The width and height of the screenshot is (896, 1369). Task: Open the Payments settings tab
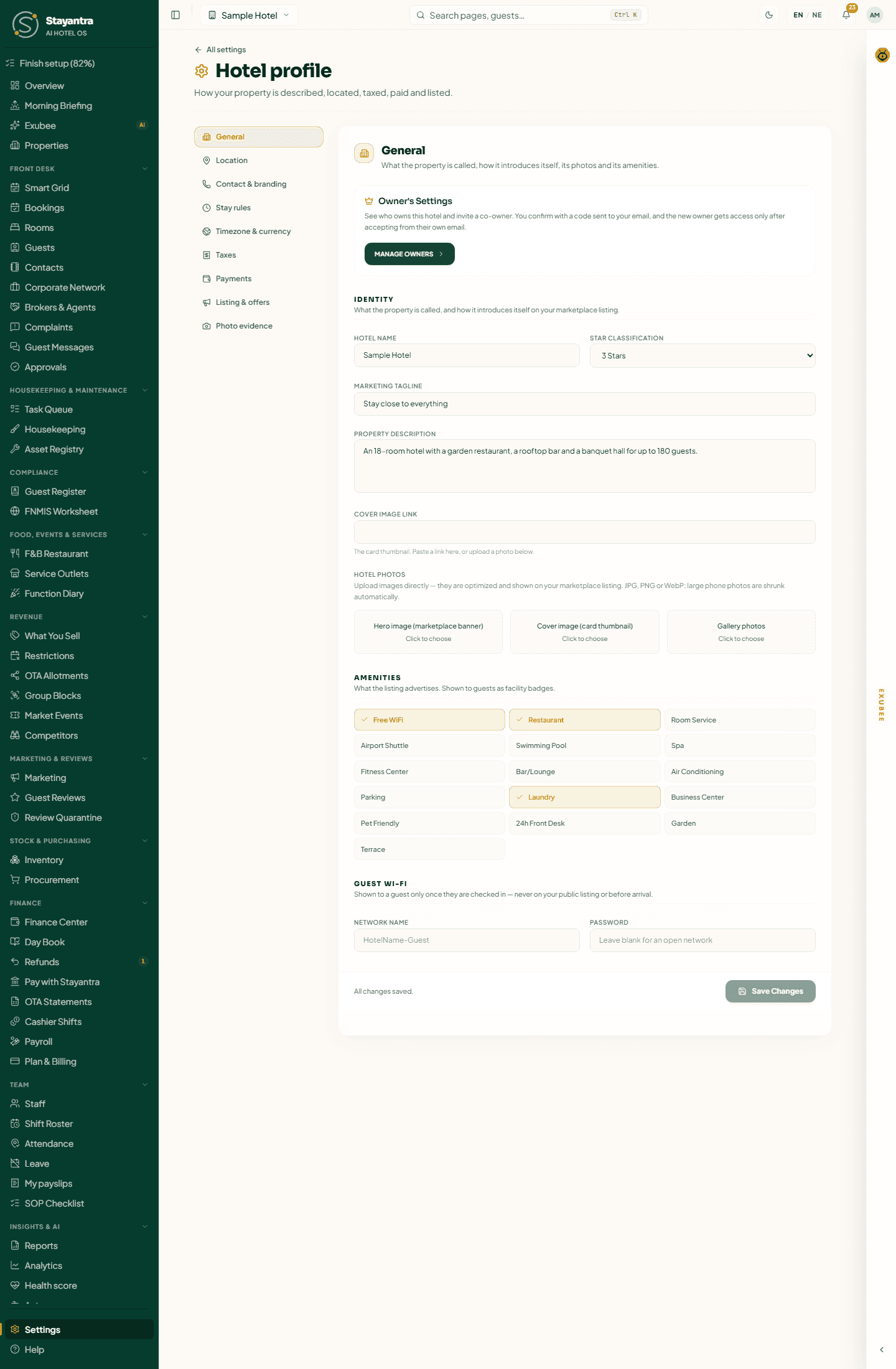[258, 279]
